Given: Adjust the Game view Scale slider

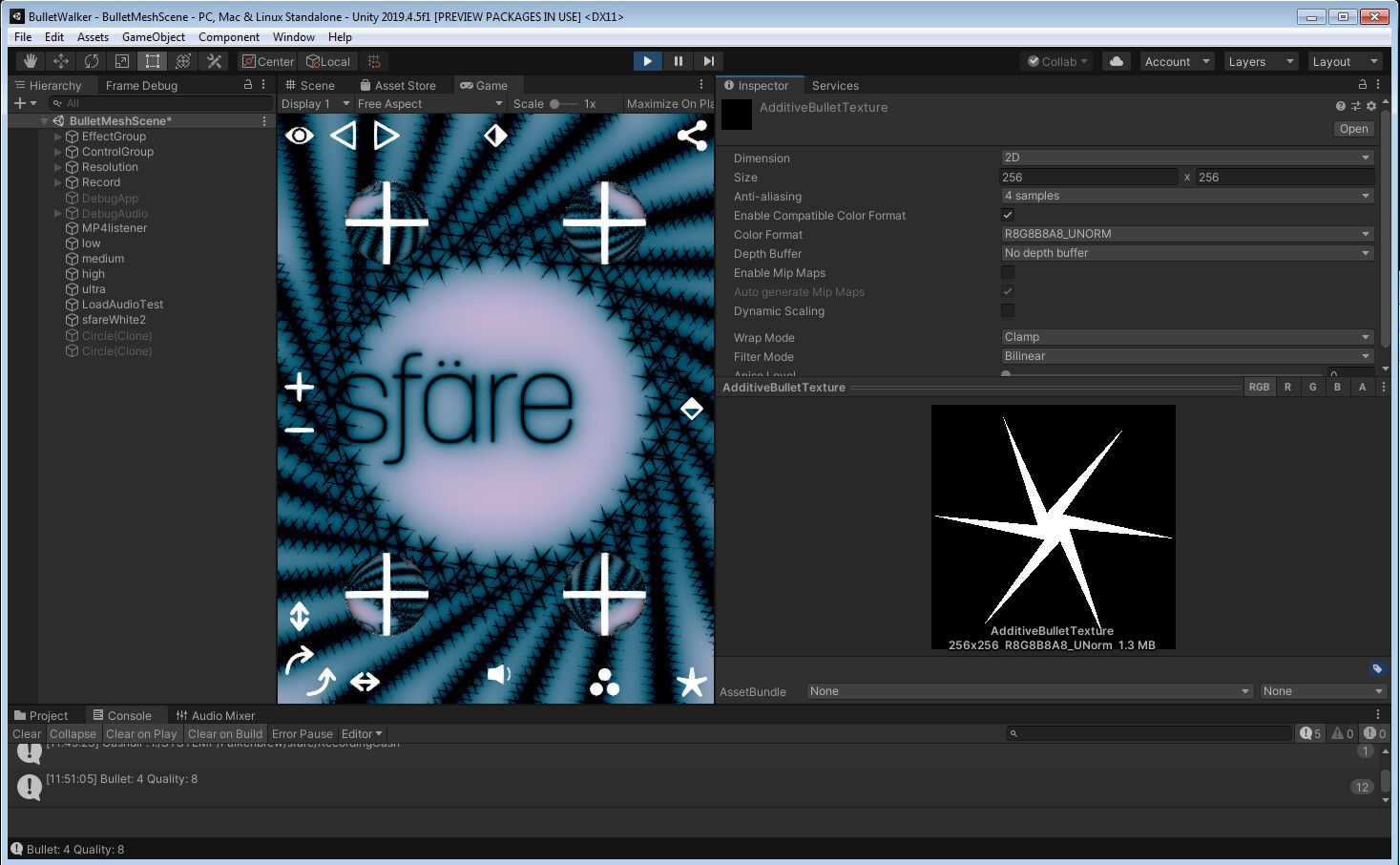Looking at the screenshot, I should pos(555,104).
